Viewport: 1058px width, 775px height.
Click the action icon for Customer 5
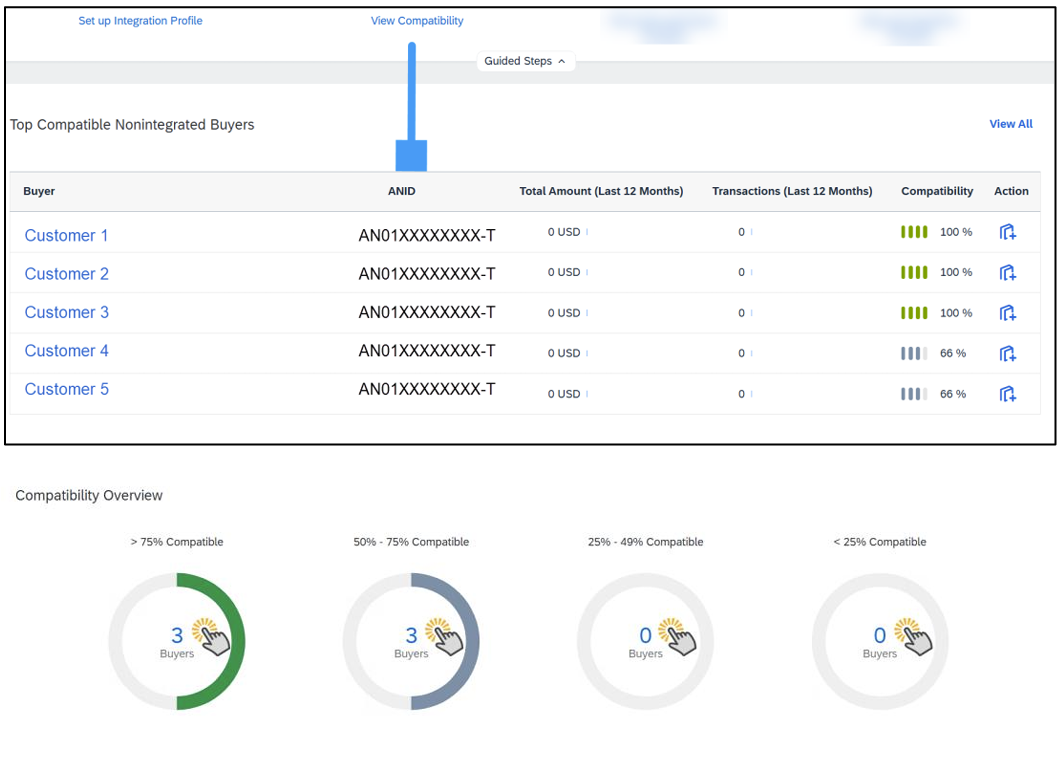pyautogui.click(x=1008, y=394)
